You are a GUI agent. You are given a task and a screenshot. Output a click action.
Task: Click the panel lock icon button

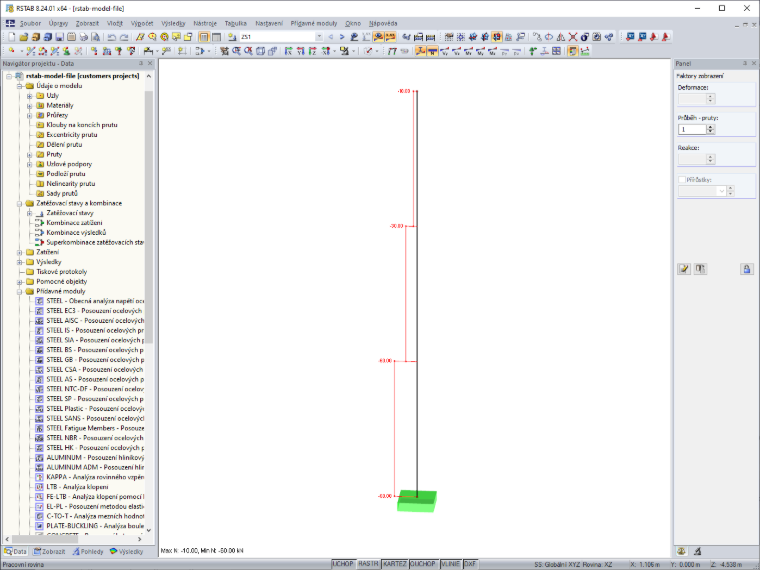pyautogui.click(x=747, y=269)
